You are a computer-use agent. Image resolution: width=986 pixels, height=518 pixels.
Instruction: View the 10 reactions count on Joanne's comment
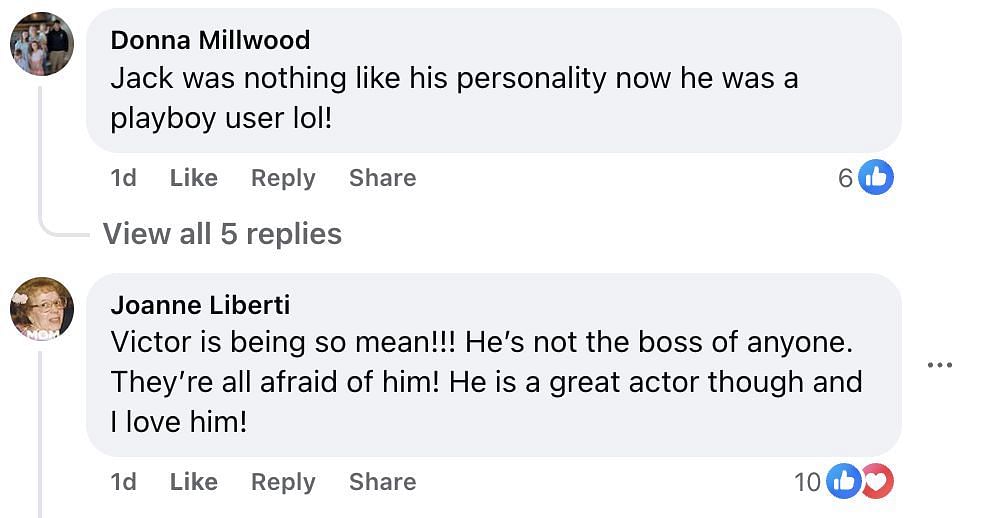pos(807,483)
